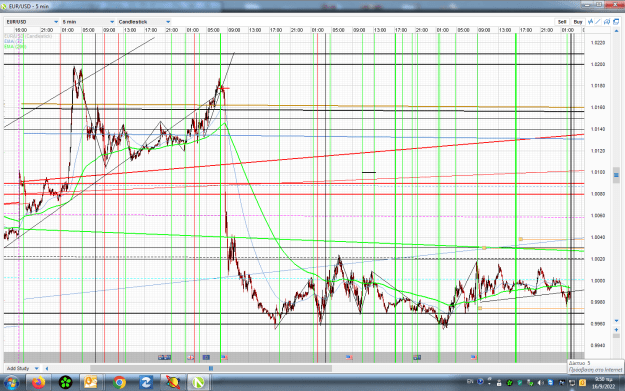This screenshot has width=625, height=391.
Task: Click the network icon in system tray
Action: point(571,383)
